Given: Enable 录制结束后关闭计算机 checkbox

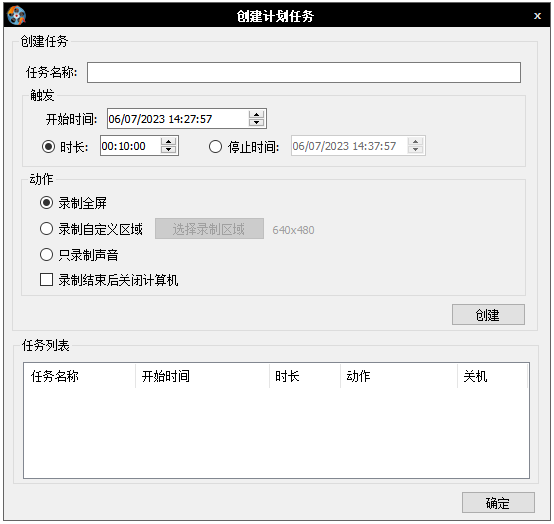Looking at the screenshot, I should click(x=46, y=280).
